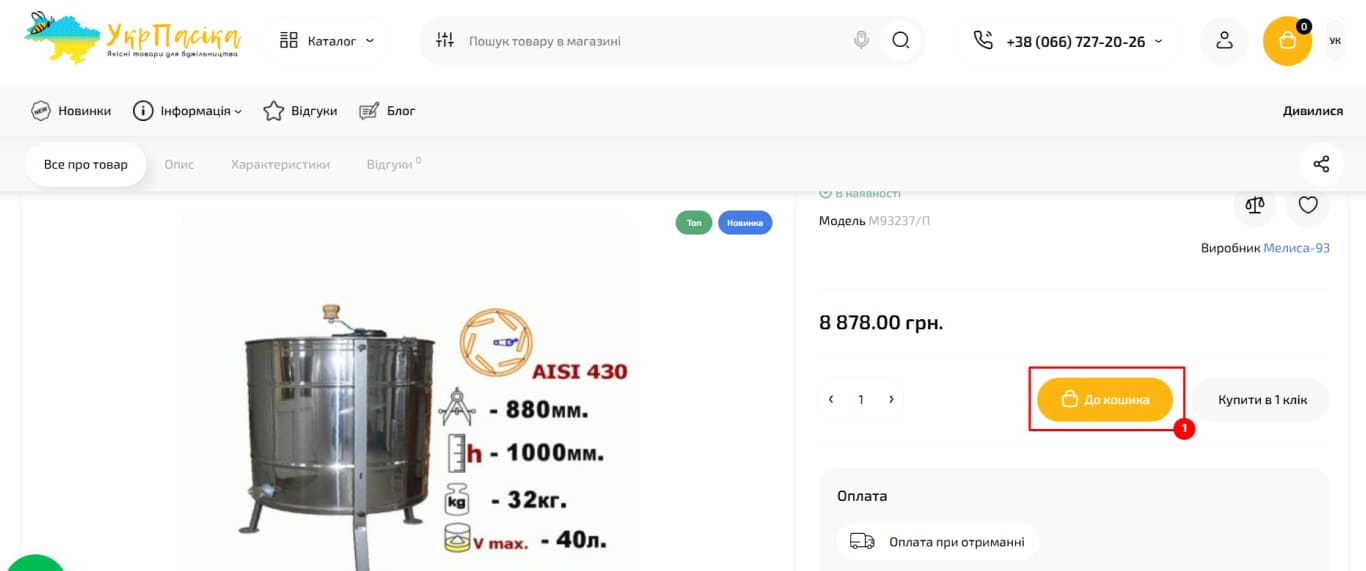This screenshot has height=571, width=1366.
Task: Click the magnifier search button
Action: pyautogui.click(x=901, y=41)
